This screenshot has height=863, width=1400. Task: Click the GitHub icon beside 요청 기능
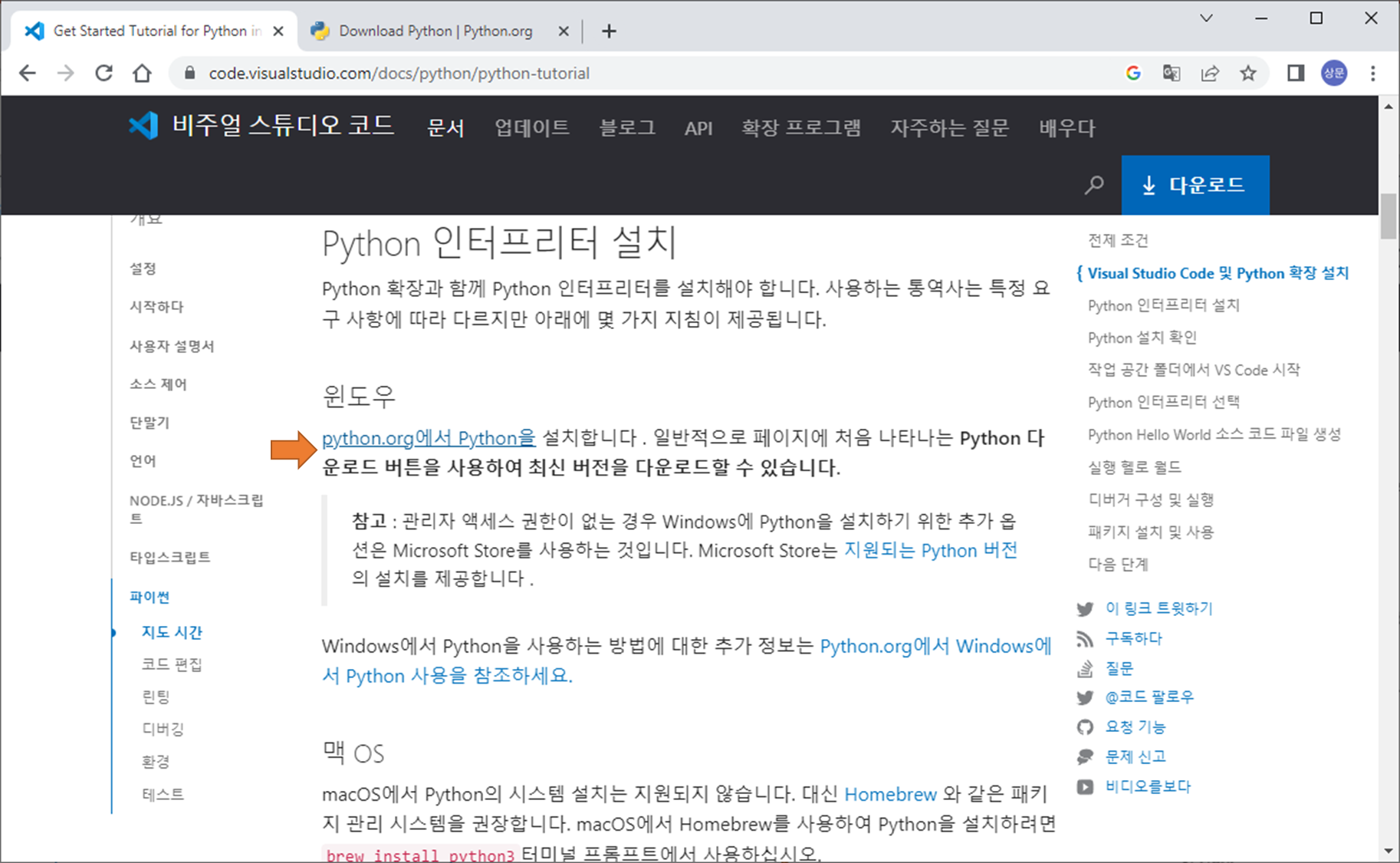pos(1085,726)
